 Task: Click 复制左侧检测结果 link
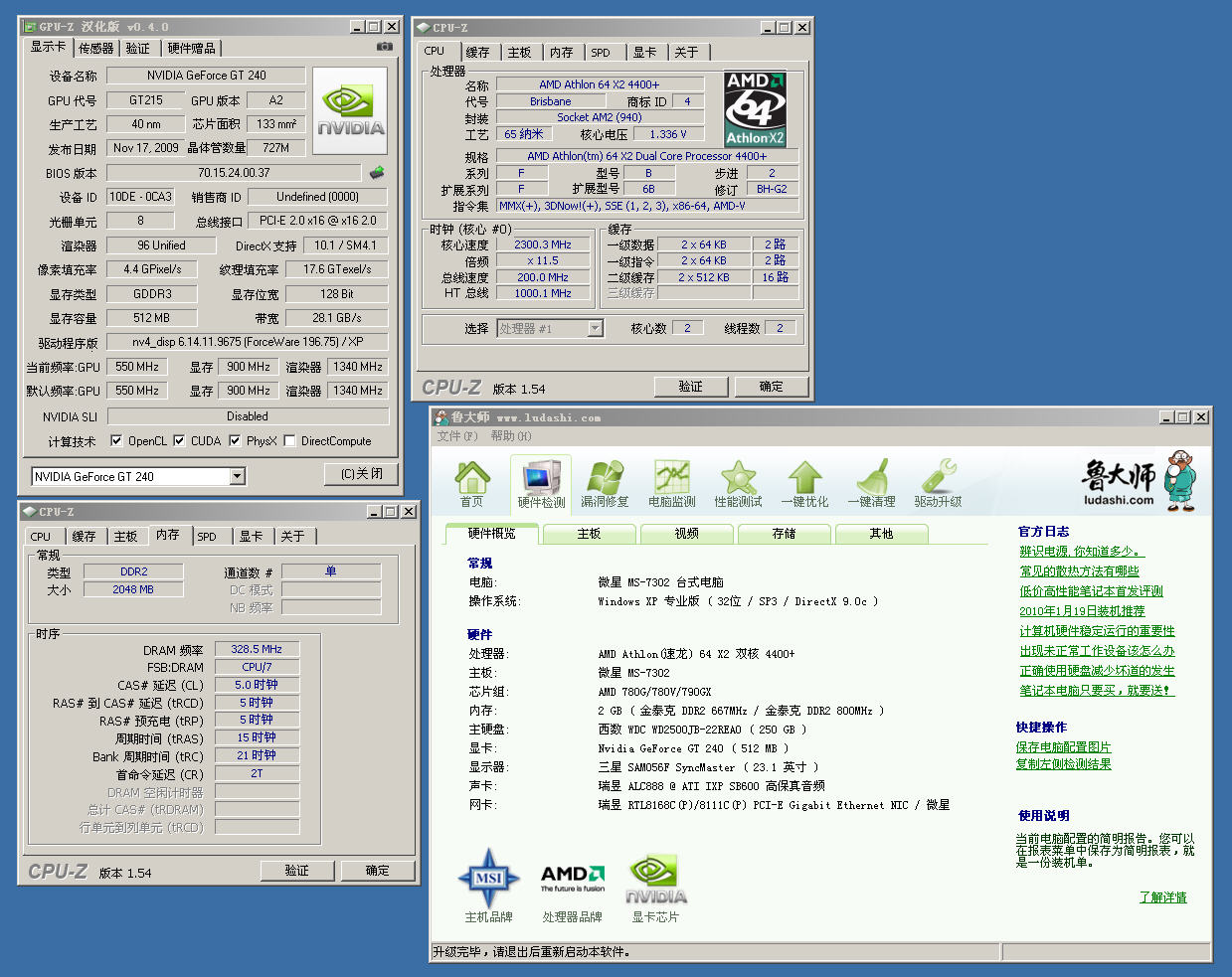(1063, 764)
